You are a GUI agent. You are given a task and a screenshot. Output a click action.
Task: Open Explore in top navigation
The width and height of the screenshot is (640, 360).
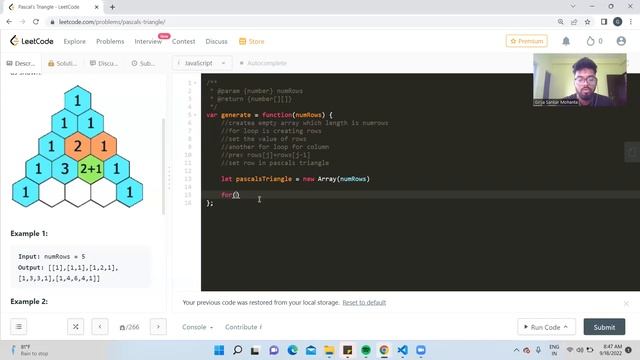coord(75,41)
